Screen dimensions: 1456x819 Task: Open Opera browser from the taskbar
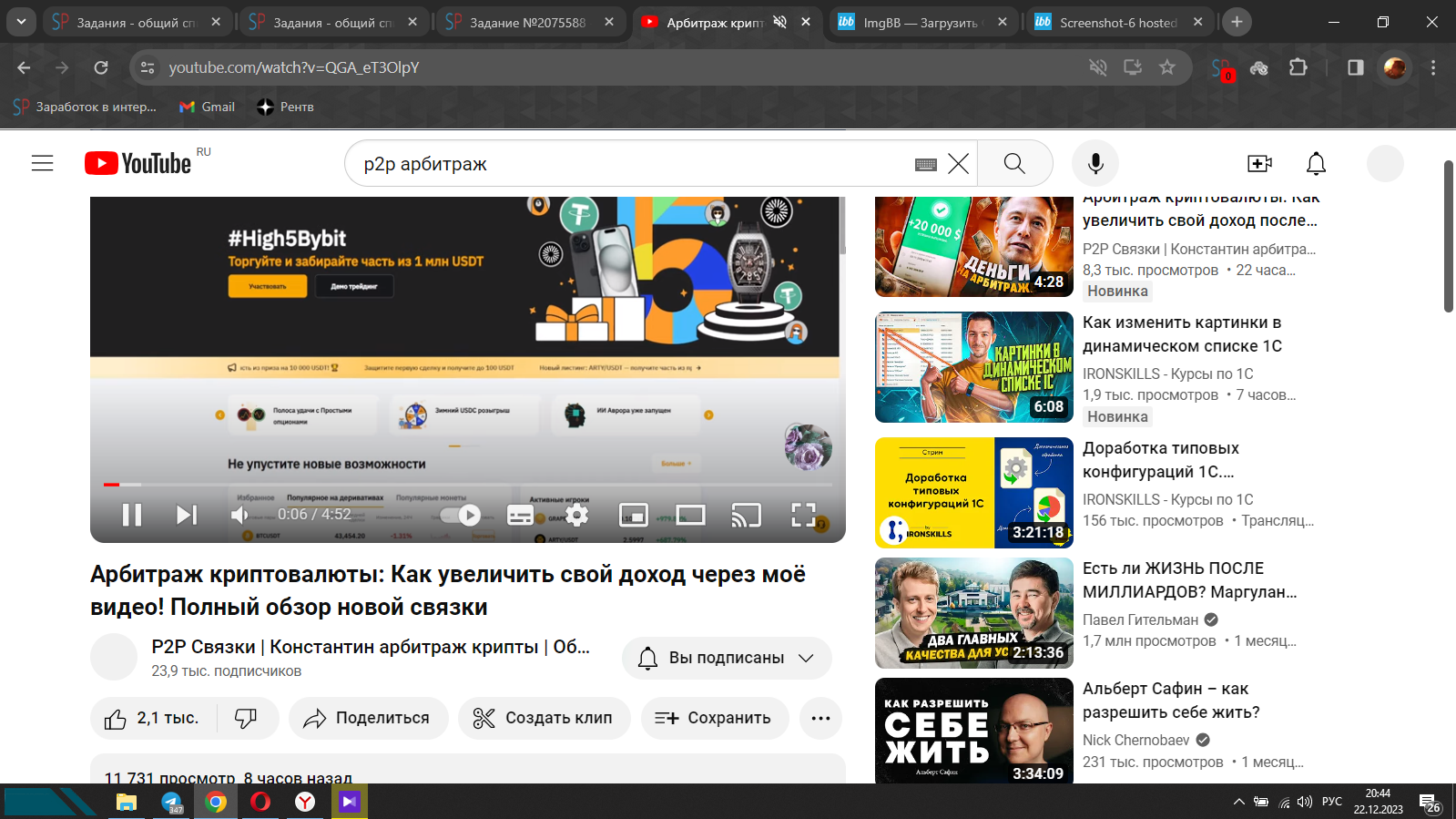click(260, 802)
